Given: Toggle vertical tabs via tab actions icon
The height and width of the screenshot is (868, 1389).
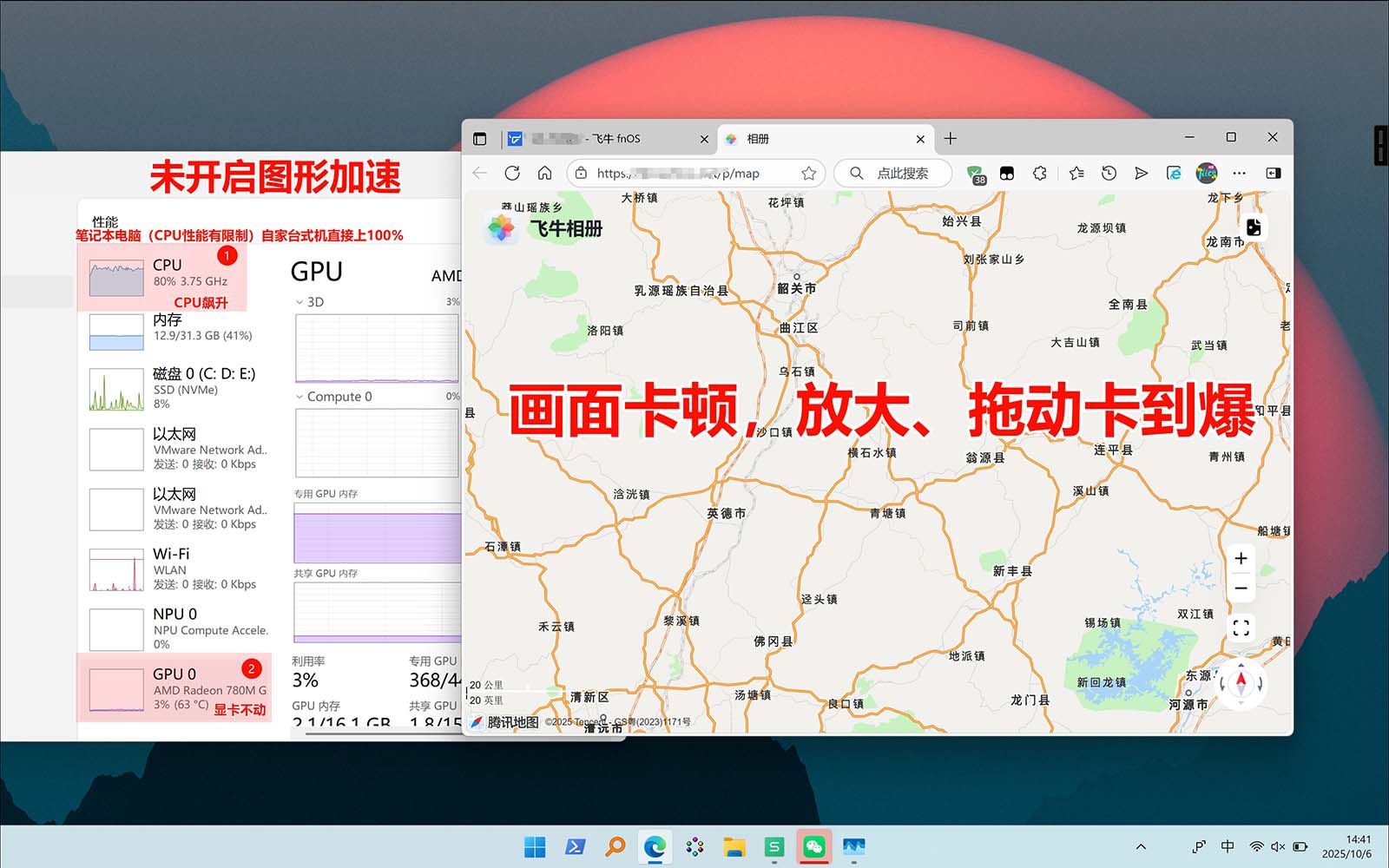Looking at the screenshot, I should 480,139.
